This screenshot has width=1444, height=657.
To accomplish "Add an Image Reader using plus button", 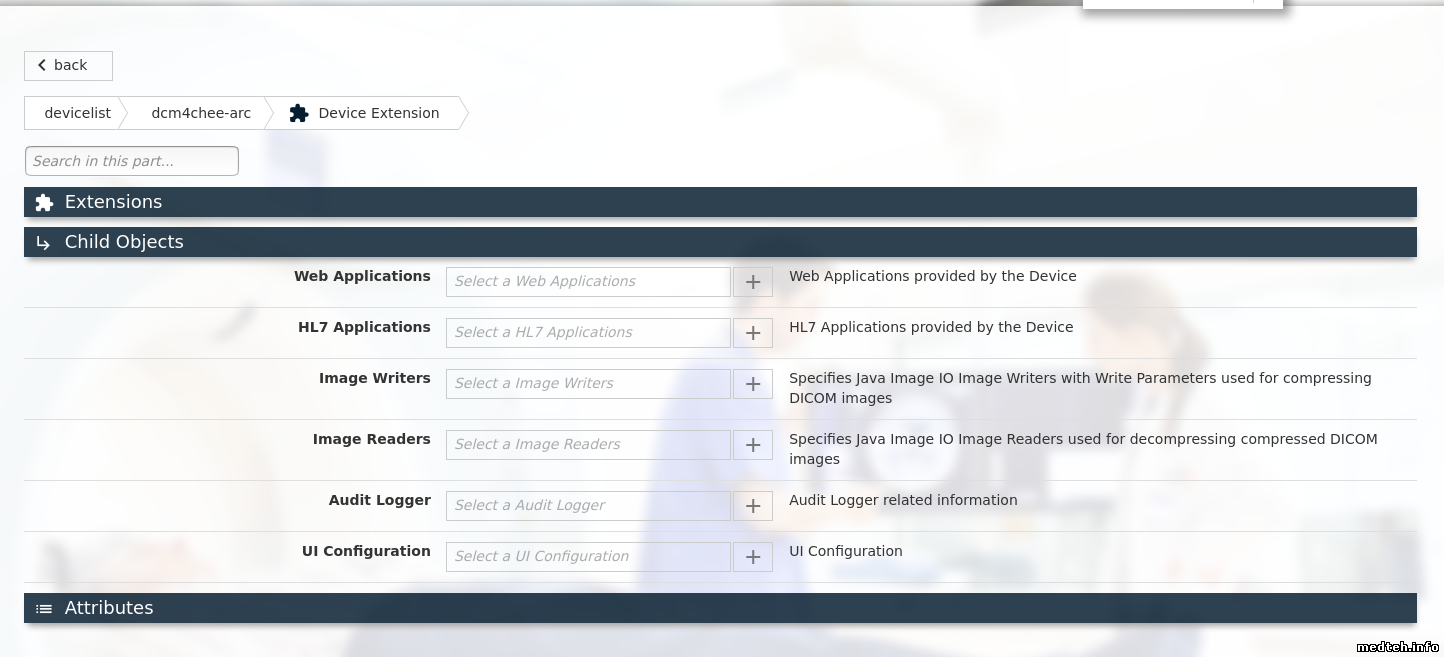I will pyautogui.click(x=753, y=445).
